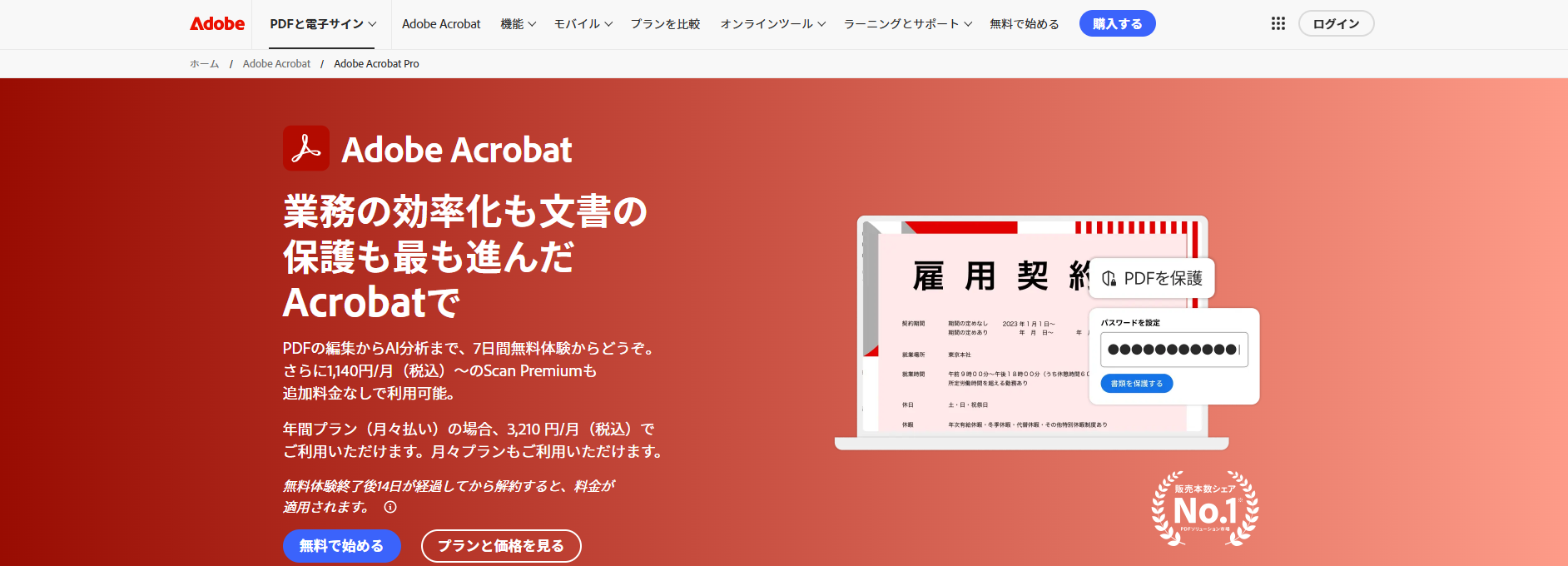
Task: Open the apps grid icon
Action: point(1278,23)
